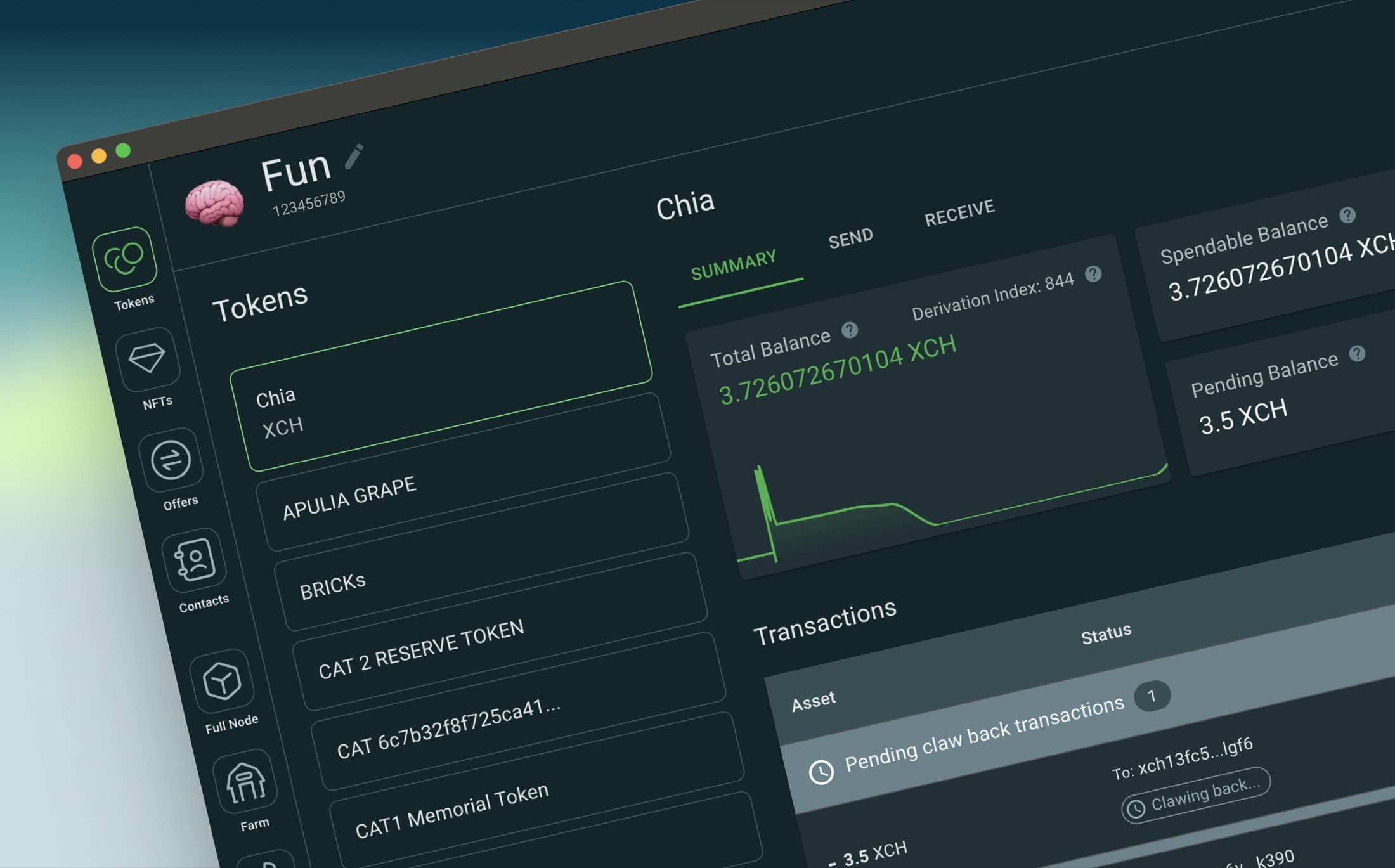Click clock icon in pending claw back row
1395x868 pixels.
point(821,772)
